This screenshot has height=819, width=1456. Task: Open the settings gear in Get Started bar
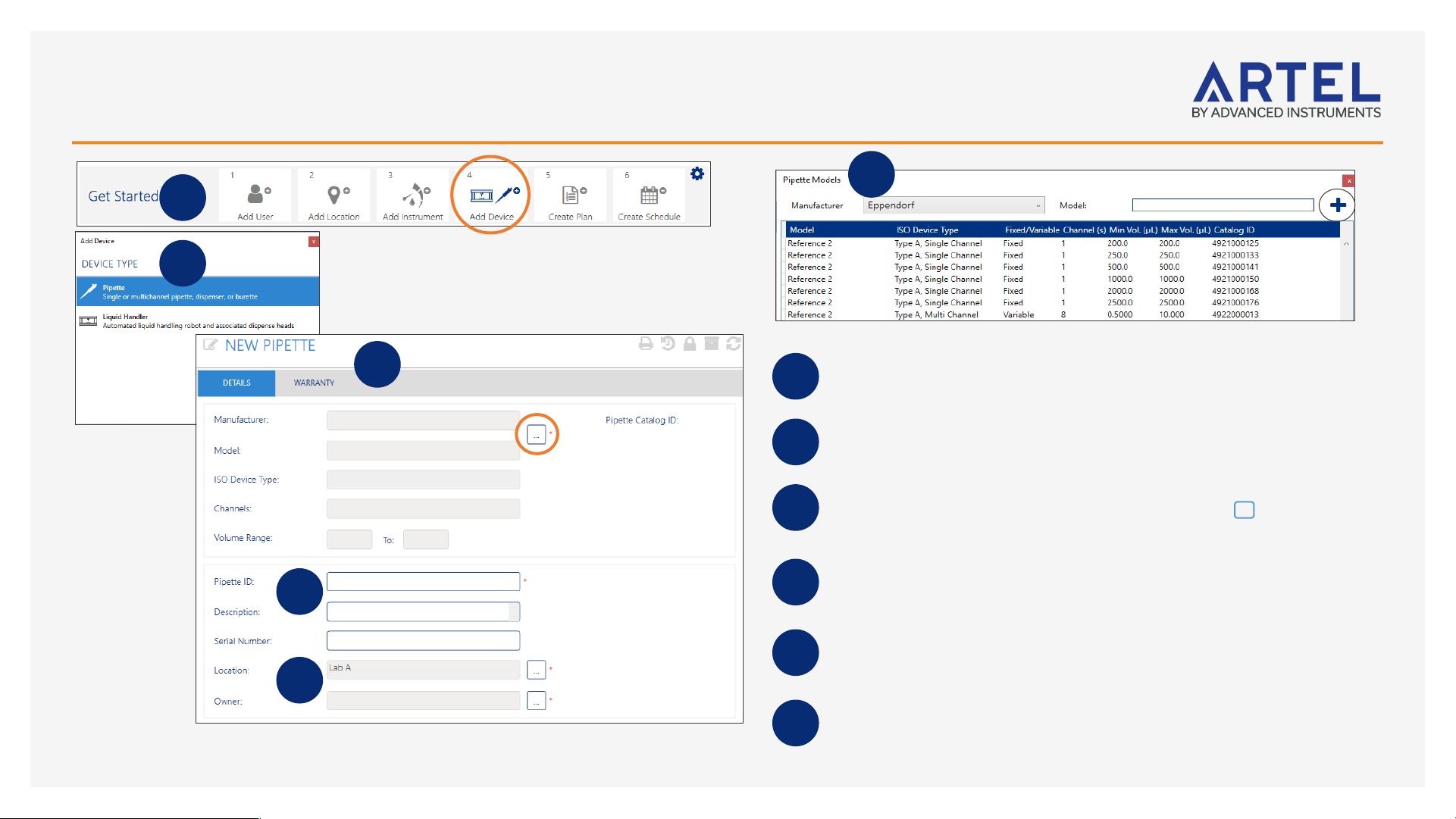(x=697, y=174)
